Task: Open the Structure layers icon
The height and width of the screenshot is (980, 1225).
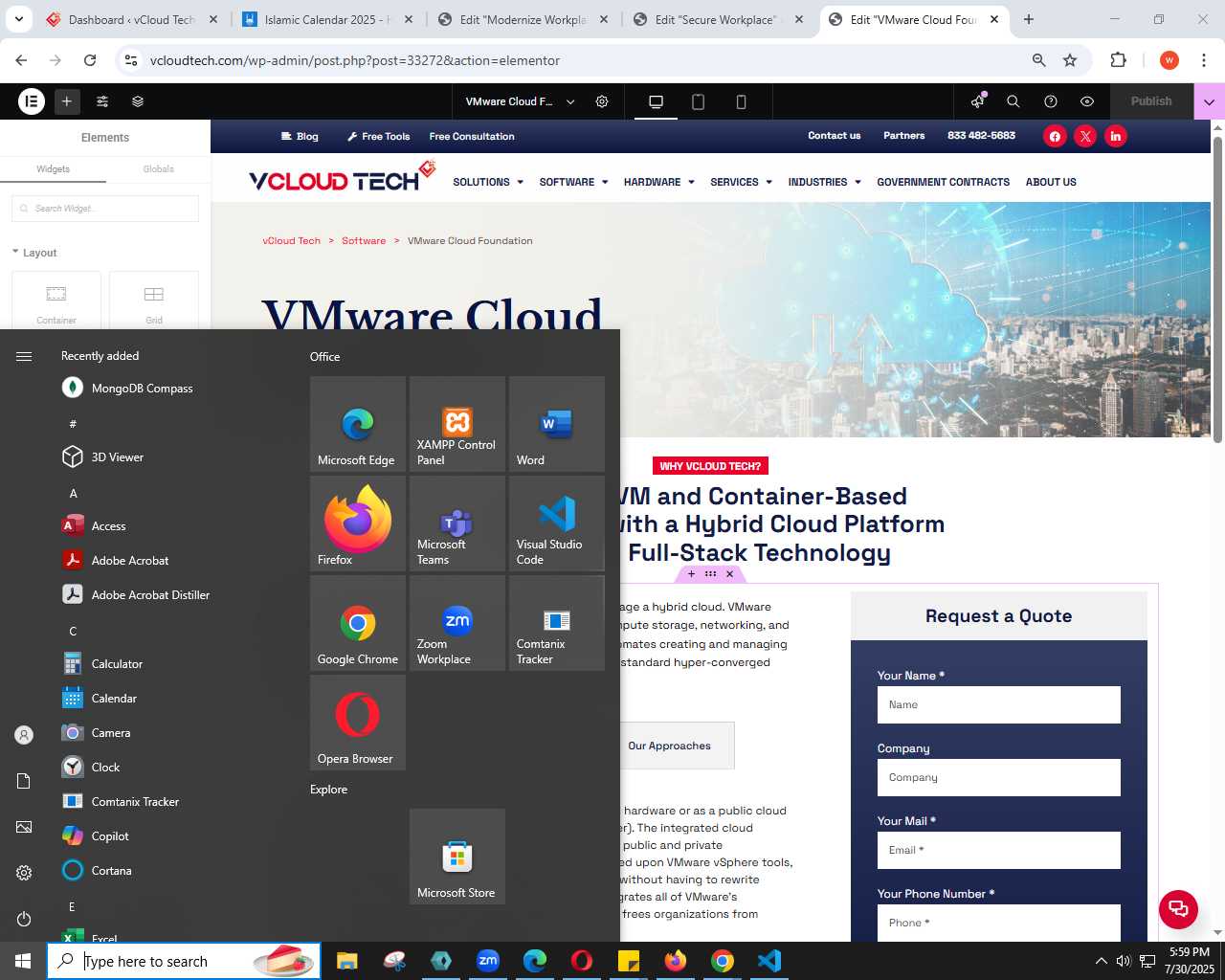Action: point(138,100)
